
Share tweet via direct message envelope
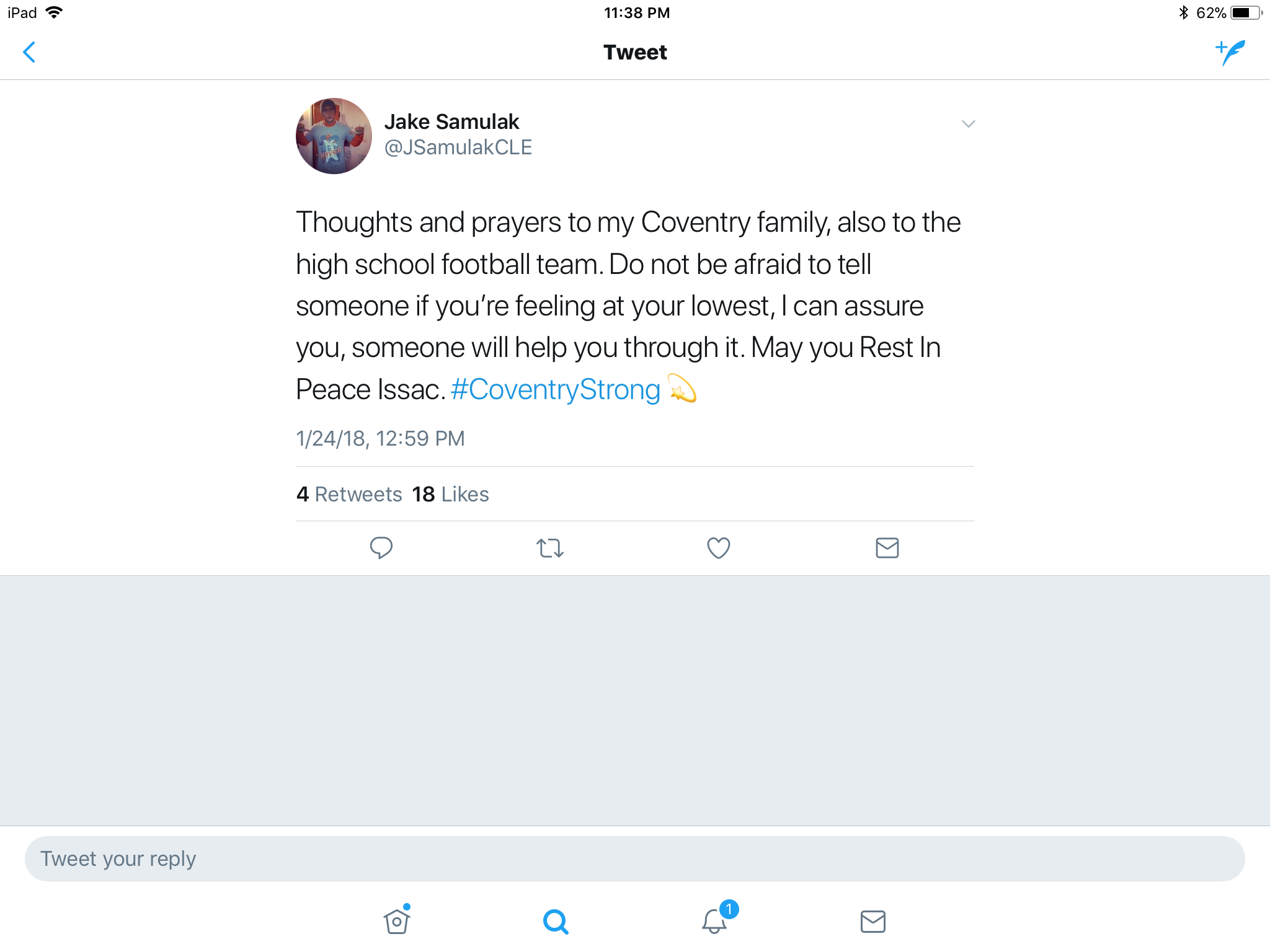click(887, 548)
